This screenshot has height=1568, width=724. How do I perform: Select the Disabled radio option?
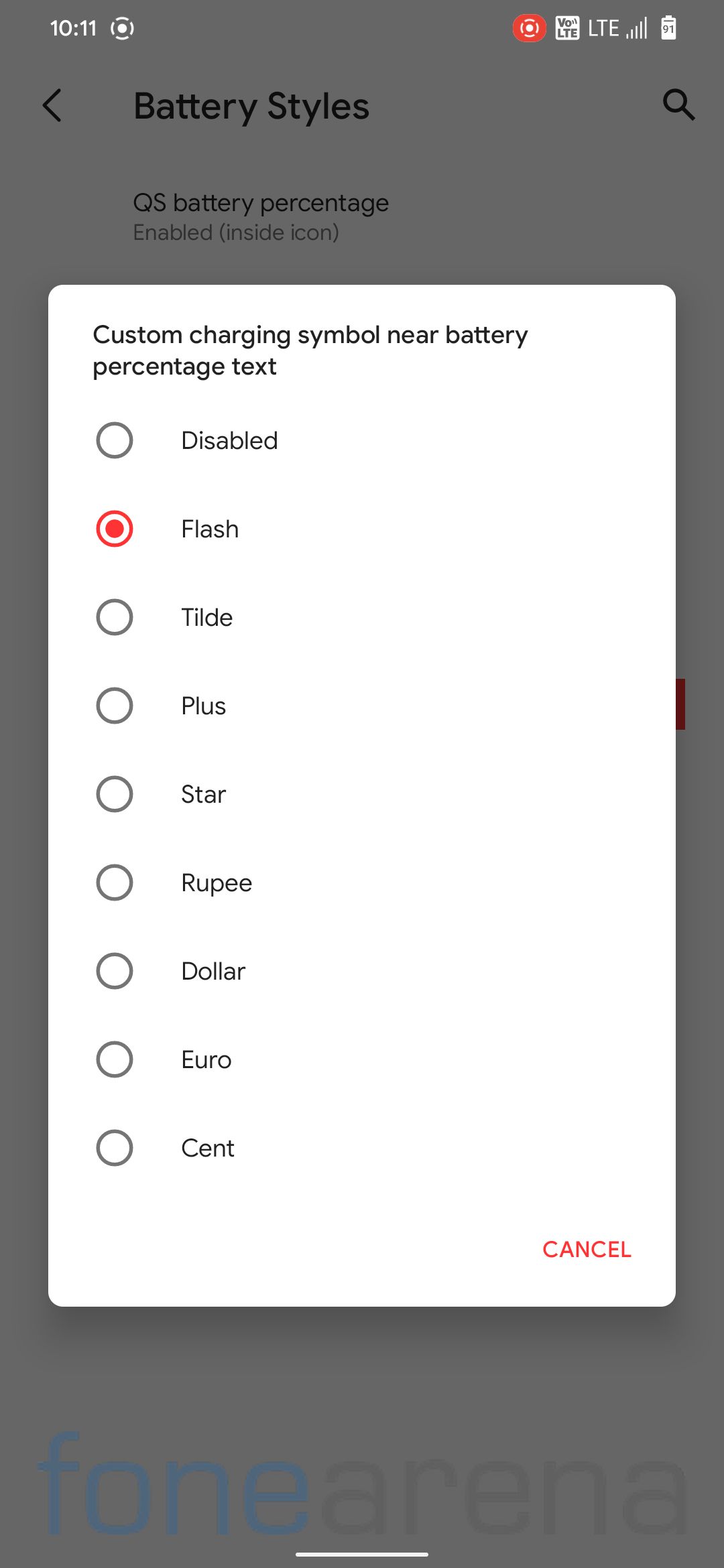pyautogui.click(x=362, y=440)
